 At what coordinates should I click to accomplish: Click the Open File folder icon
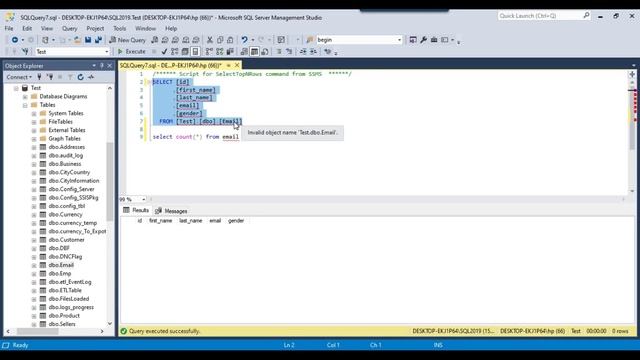point(77,40)
